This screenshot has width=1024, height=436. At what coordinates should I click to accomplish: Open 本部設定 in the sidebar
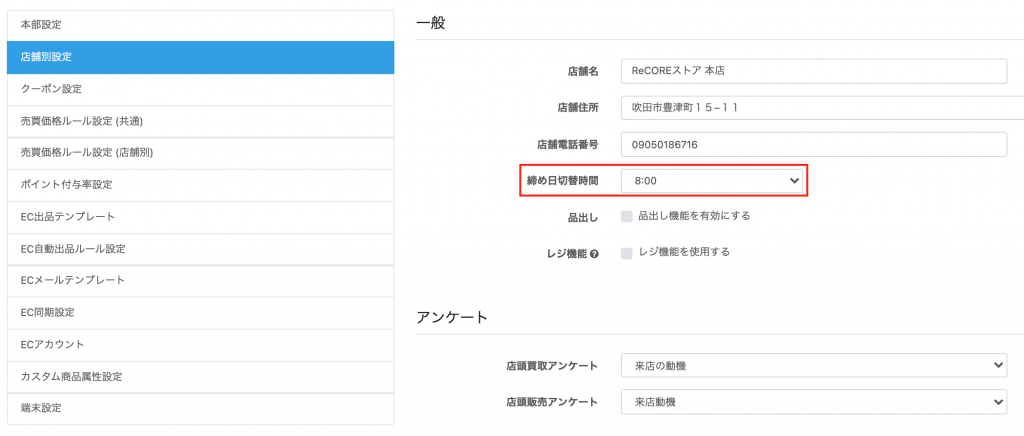coord(200,25)
